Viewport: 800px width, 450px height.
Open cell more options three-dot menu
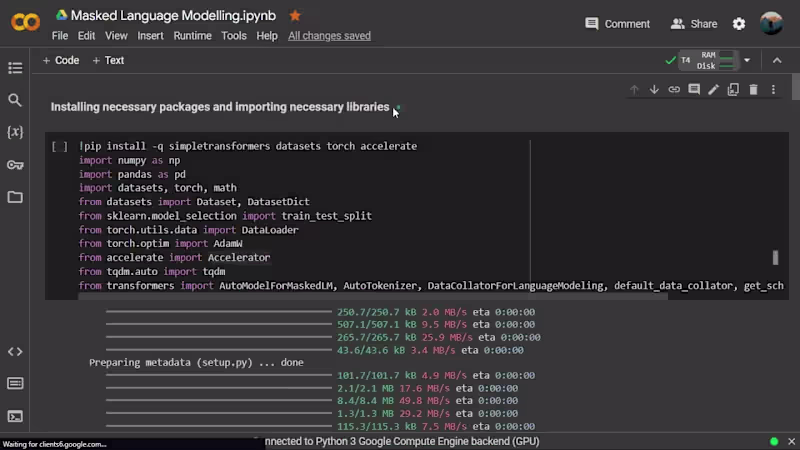tap(773, 90)
